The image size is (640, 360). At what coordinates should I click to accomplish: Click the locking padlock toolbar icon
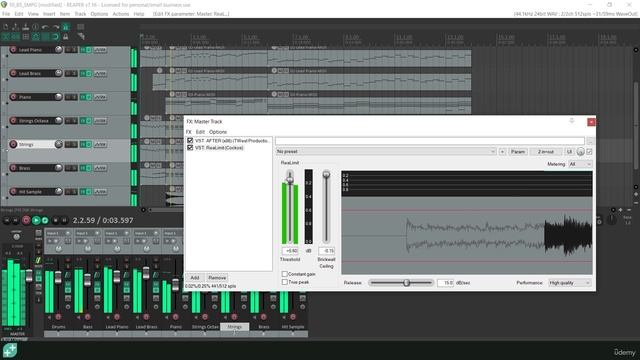click(x=65, y=37)
